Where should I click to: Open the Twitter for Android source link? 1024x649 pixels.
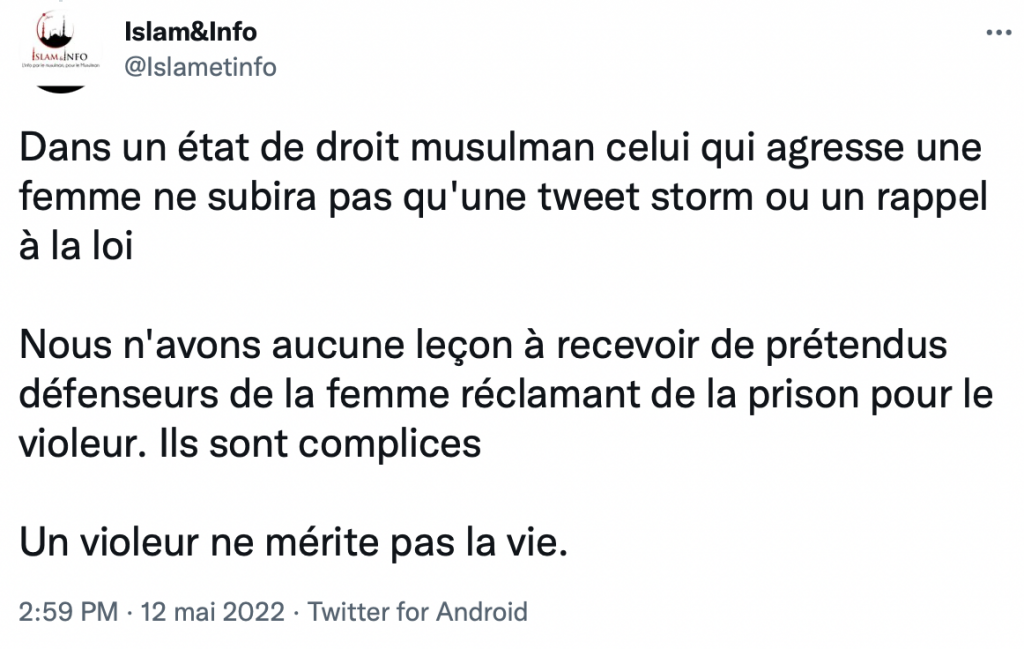tap(417, 612)
